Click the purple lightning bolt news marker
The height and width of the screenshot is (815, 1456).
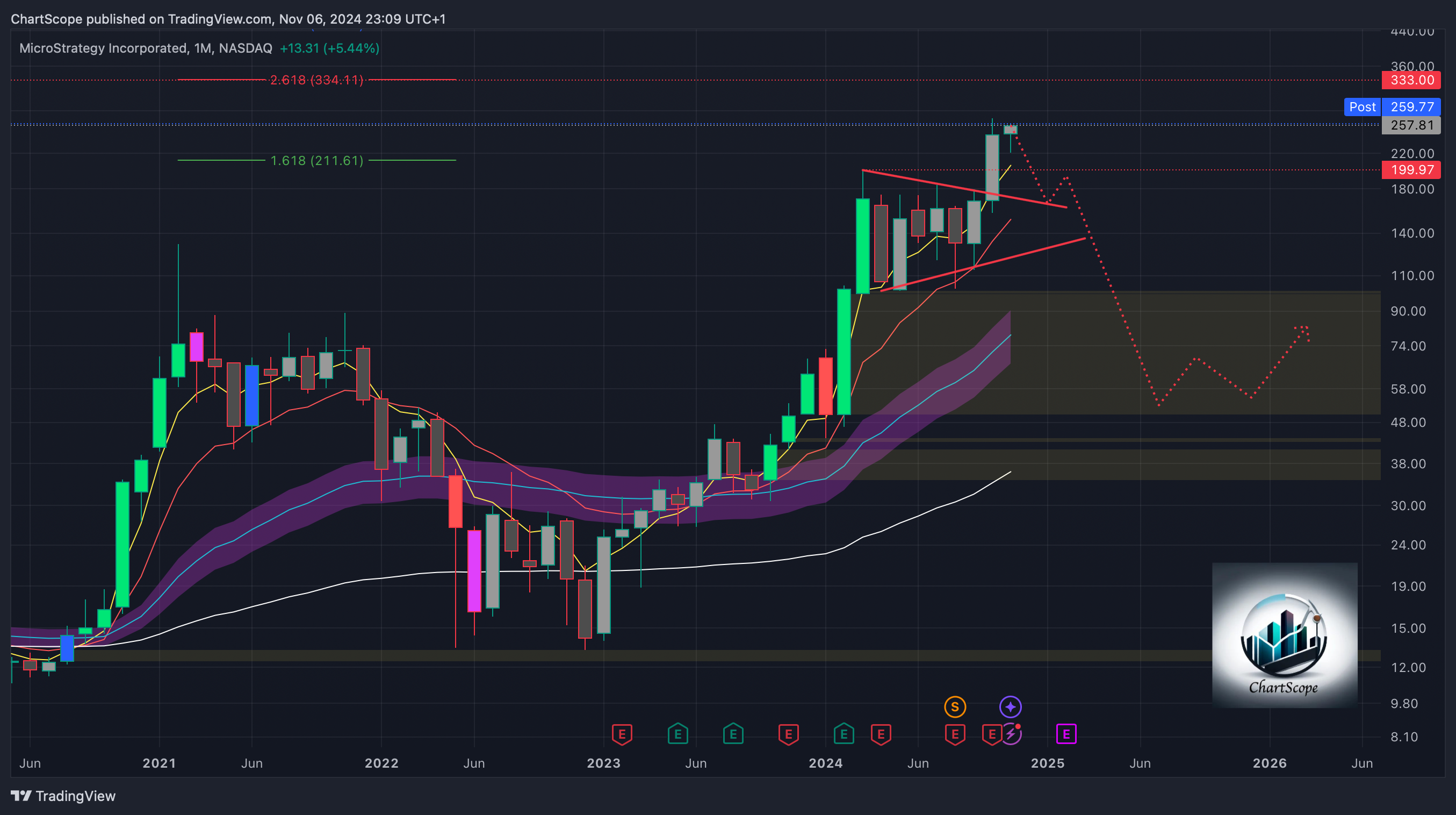click(1010, 735)
